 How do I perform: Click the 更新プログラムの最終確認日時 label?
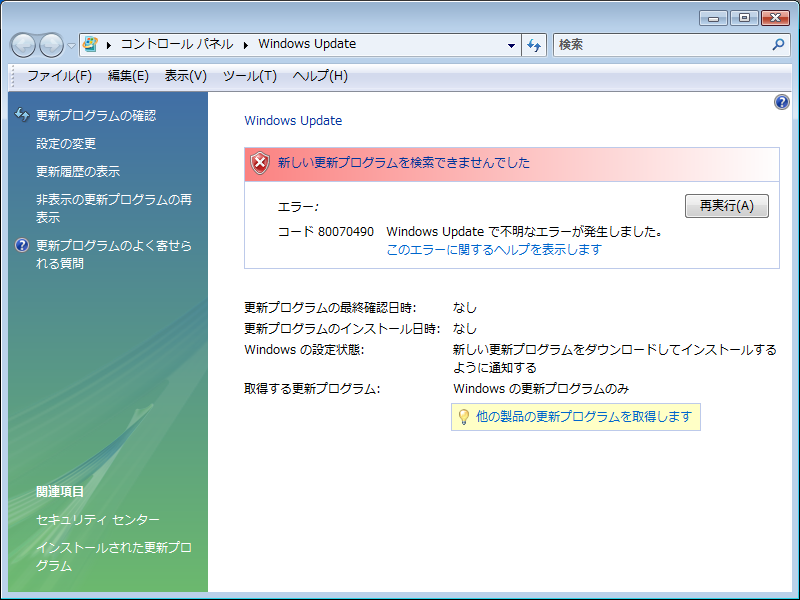pos(330,308)
